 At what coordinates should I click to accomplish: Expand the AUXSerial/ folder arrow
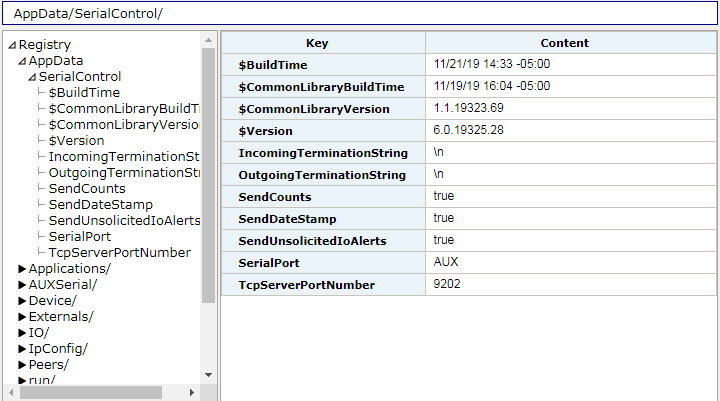pos(22,285)
